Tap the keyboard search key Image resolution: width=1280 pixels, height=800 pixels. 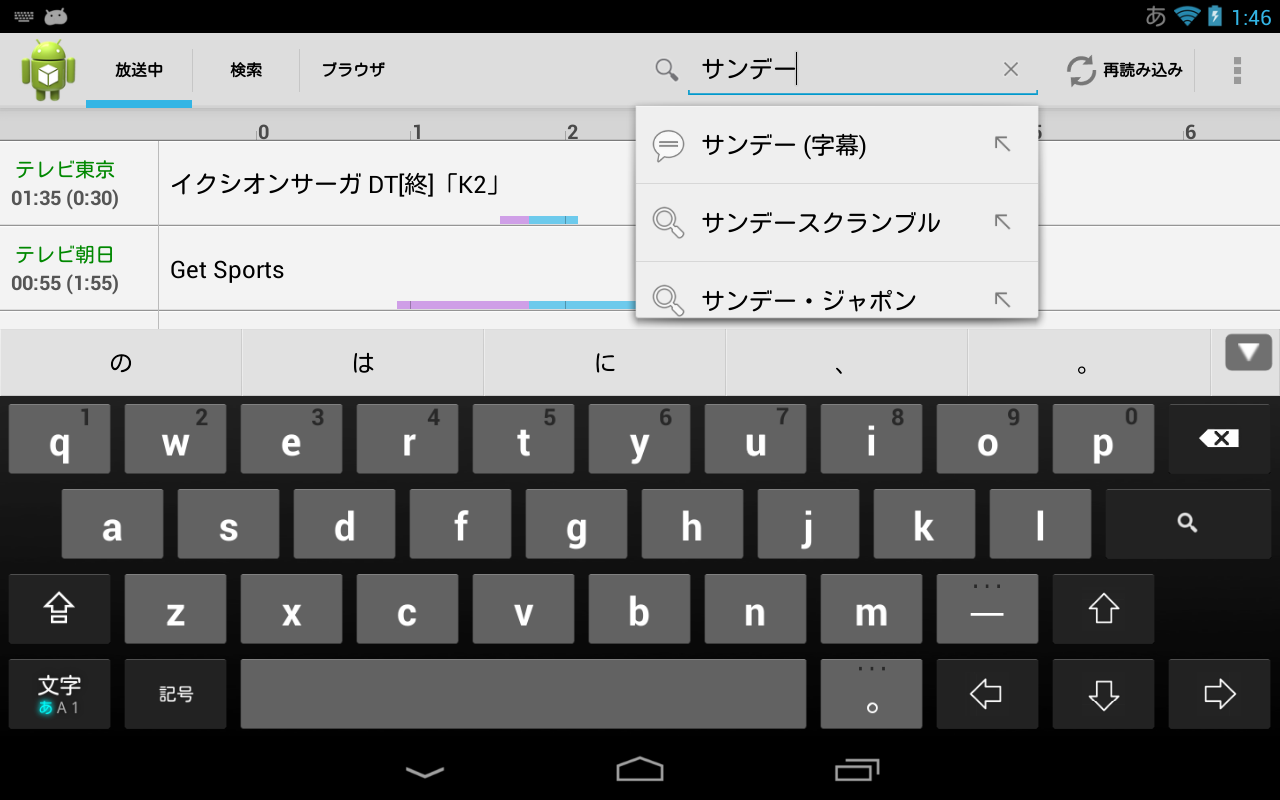point(1188,523)
